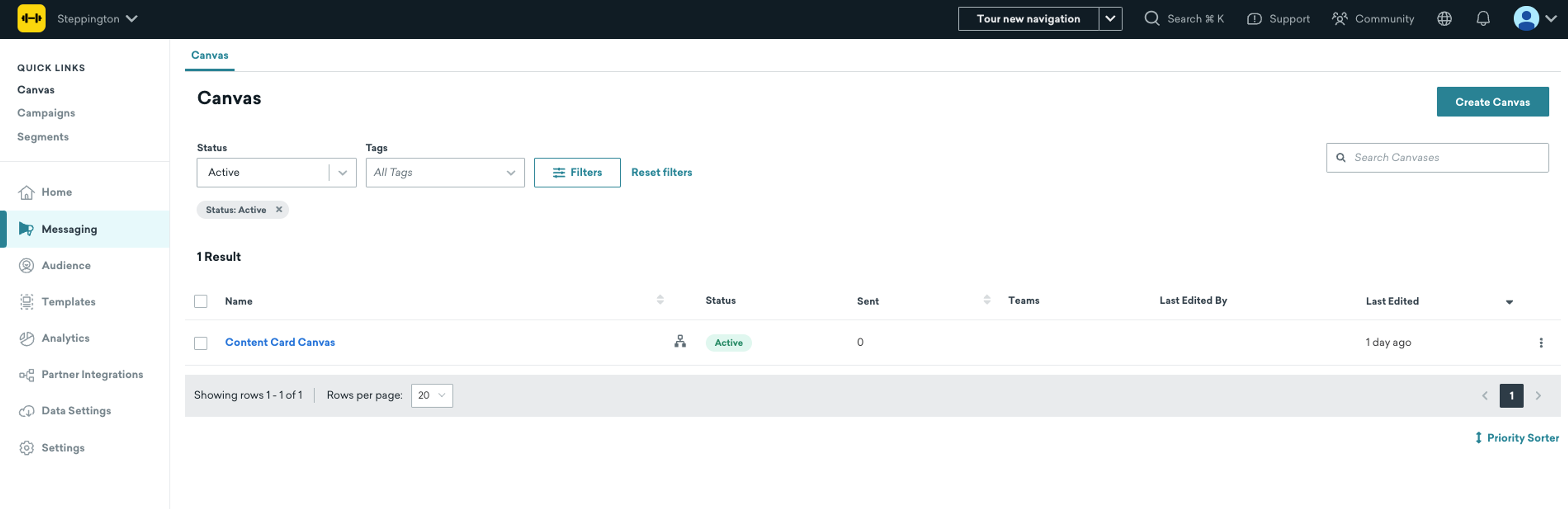Image resolution: width=1568 pixels, height=509 pixels.
Task: Click the Reset filters link
Action: pos(661,173)
